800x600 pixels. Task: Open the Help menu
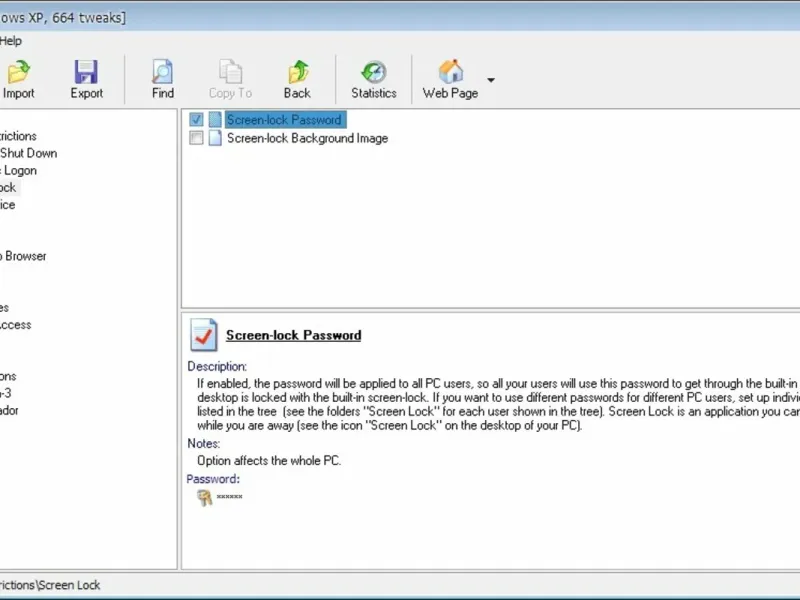click(x=10, y=41)
